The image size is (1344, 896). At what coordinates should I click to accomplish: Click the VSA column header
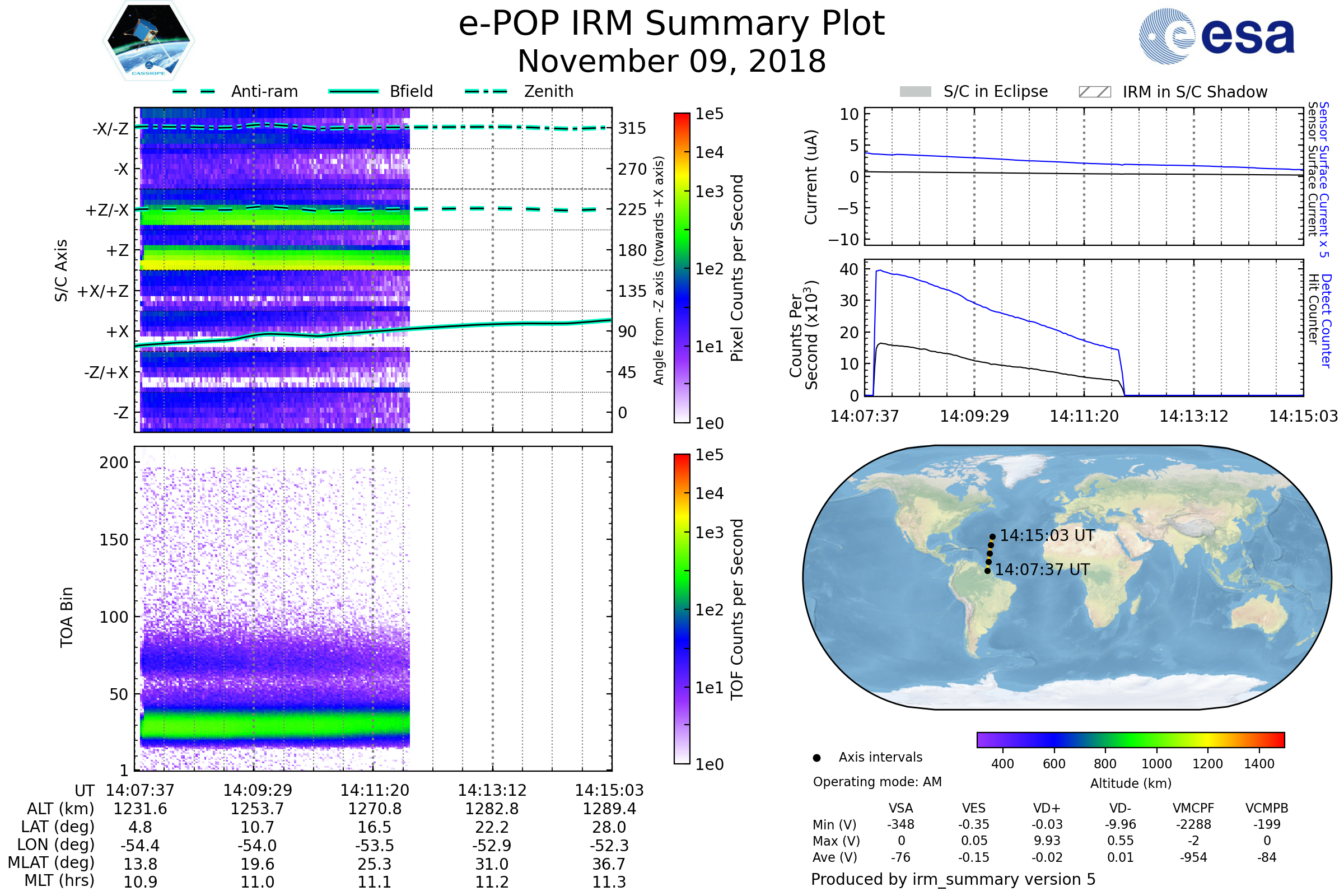(900, 808)
